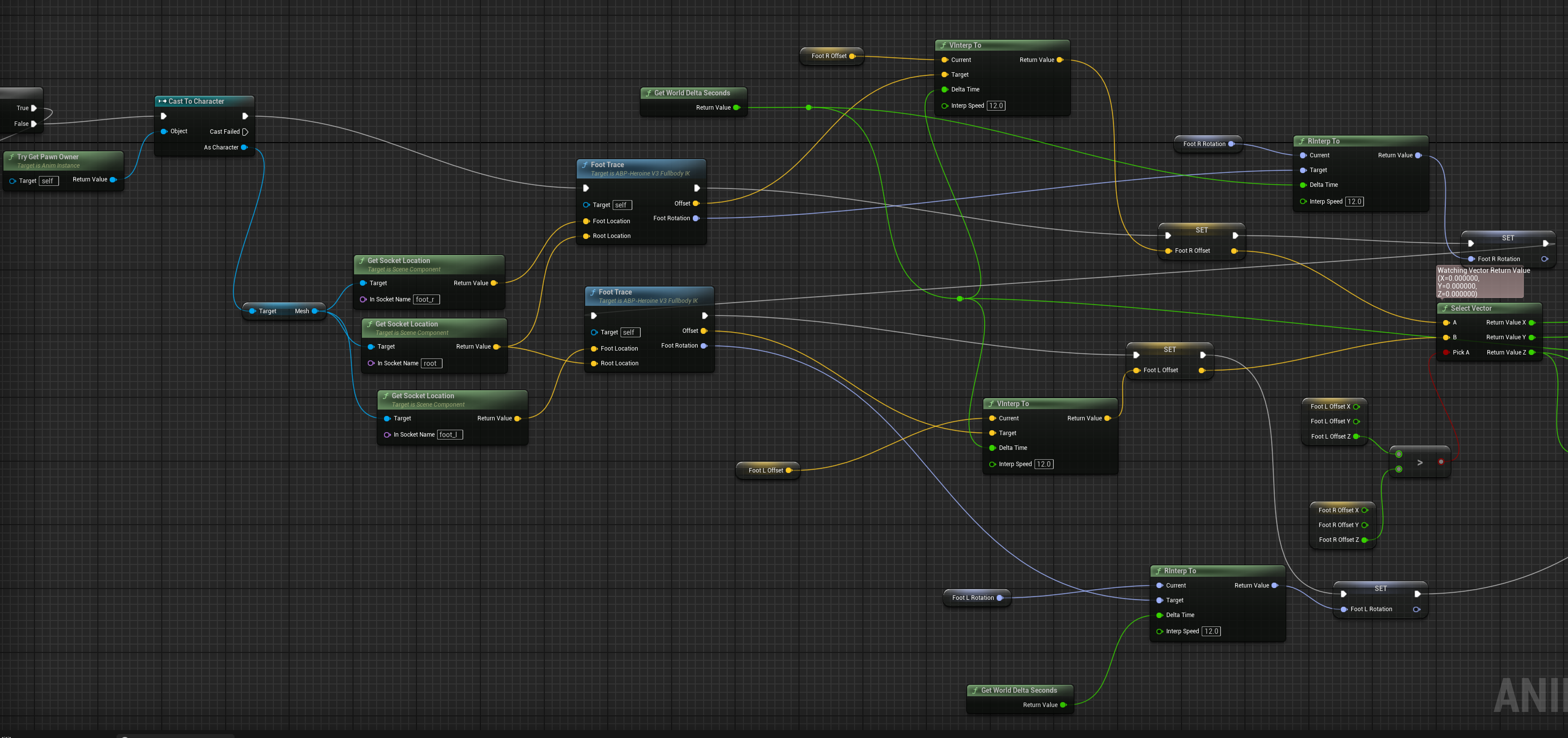
Task: Click the Foot R Offset Z output pin
Action: click(x=1364, y=539)
